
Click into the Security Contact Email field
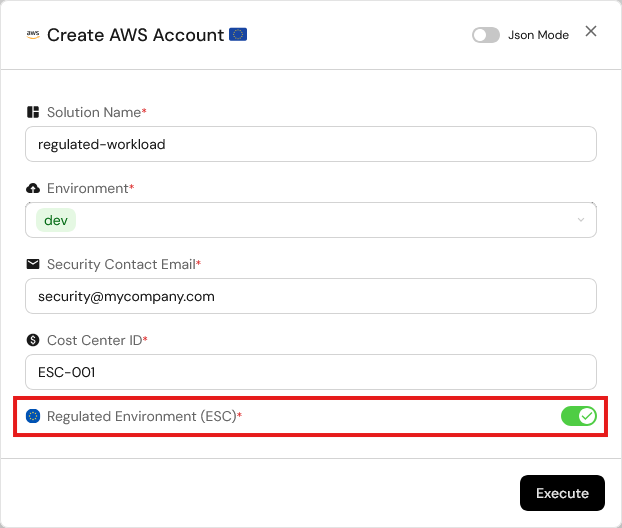pos(311,296)
